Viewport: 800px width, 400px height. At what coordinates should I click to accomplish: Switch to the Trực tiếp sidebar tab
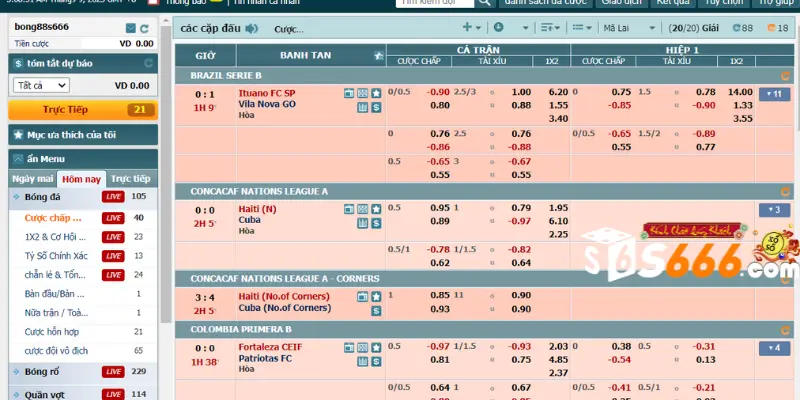130,178
